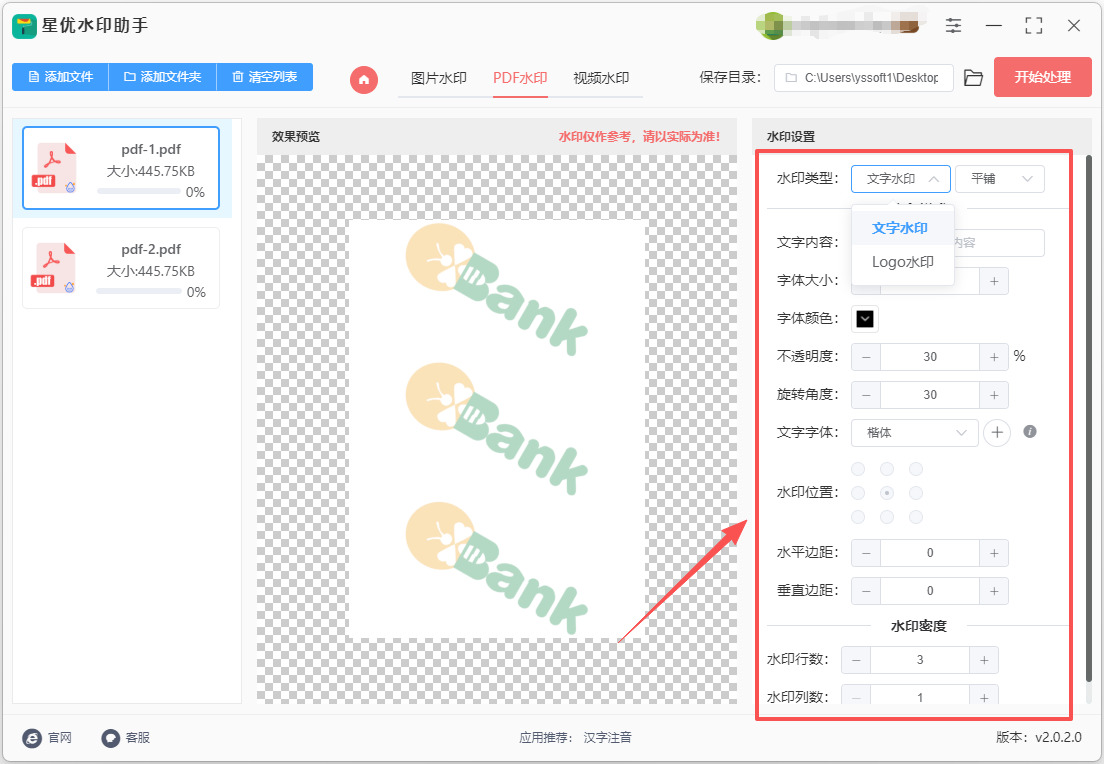
Task: Select middle-left watermark position radio
Action: (x=858, y=493)
